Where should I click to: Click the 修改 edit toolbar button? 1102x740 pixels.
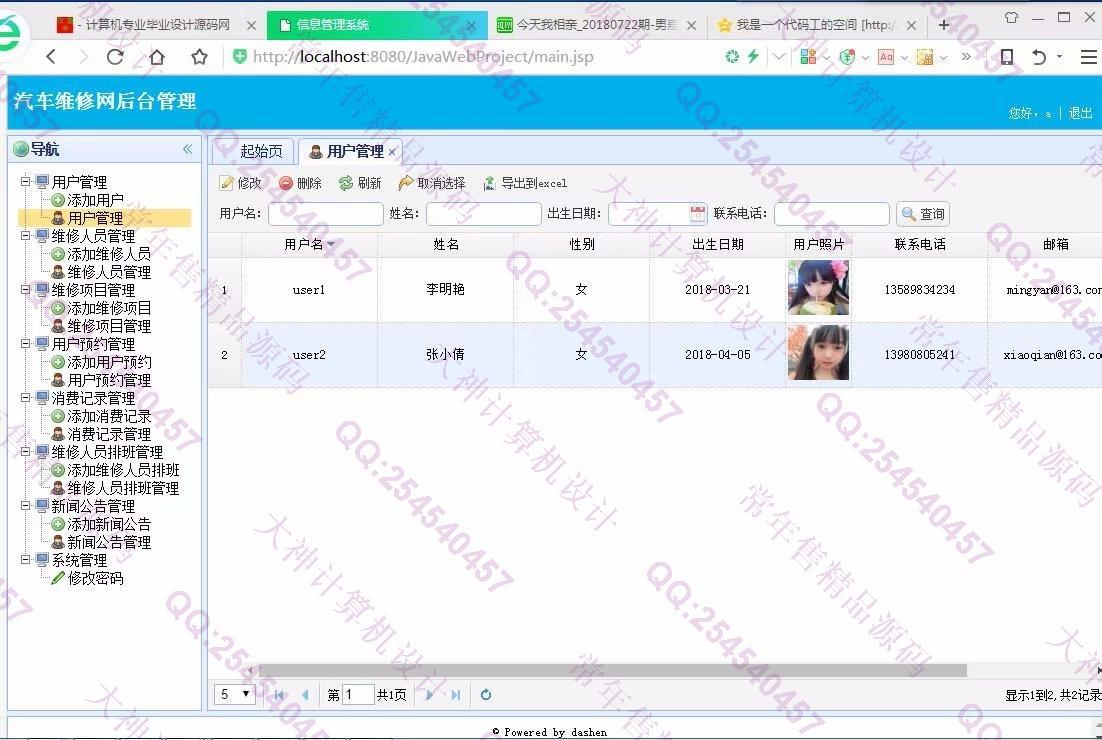click(240, 183)
